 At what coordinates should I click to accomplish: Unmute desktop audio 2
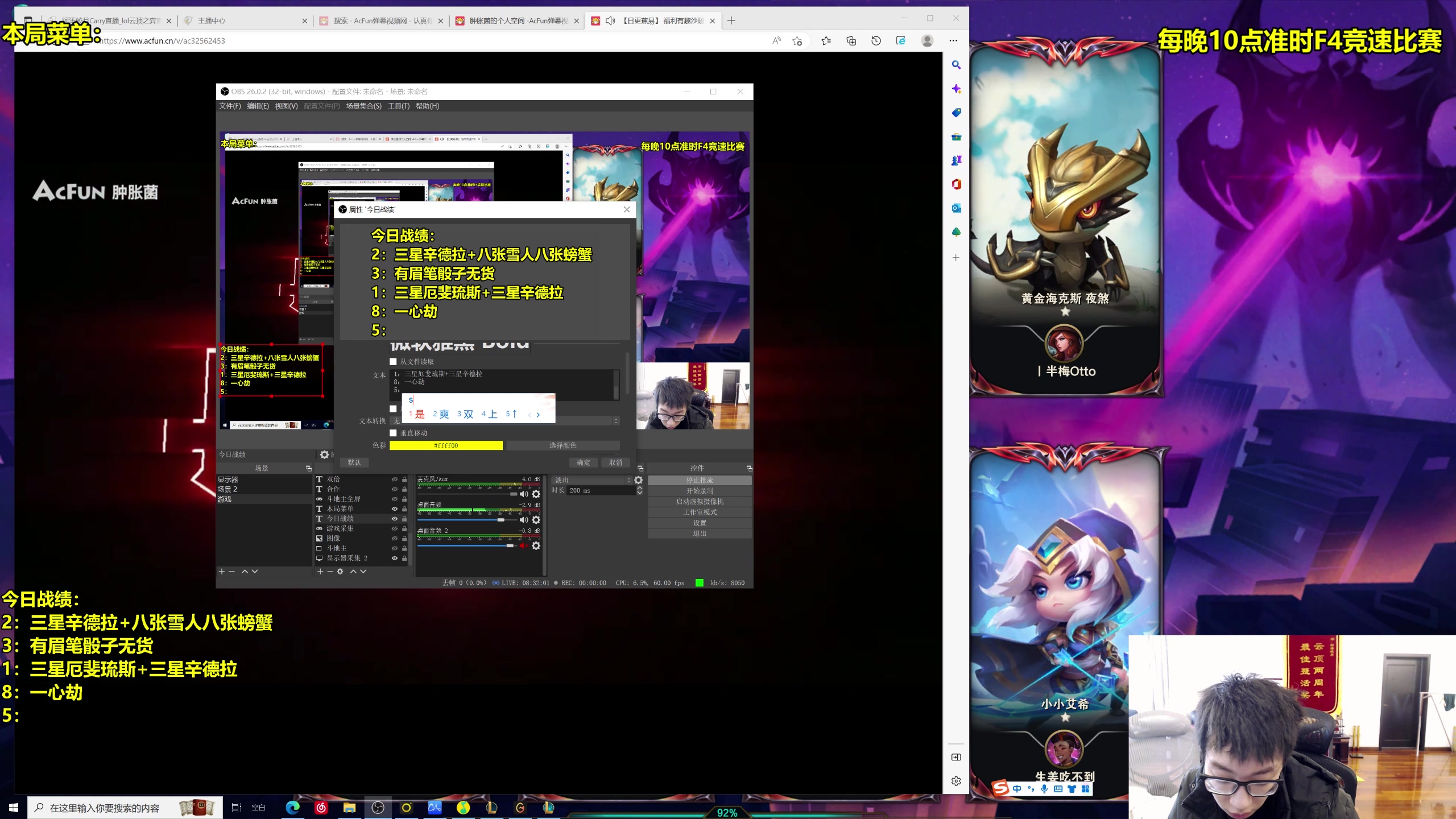[x=524, y=546]
